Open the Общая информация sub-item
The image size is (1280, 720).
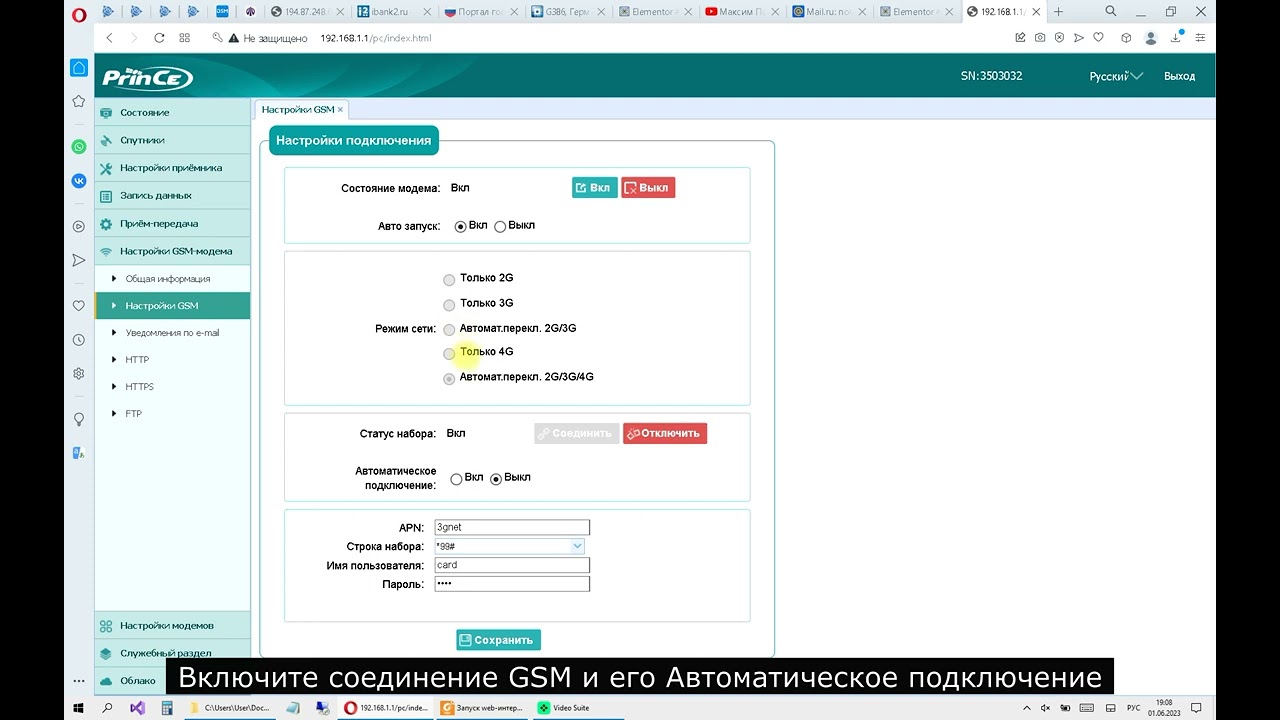(x=167, y=279)
